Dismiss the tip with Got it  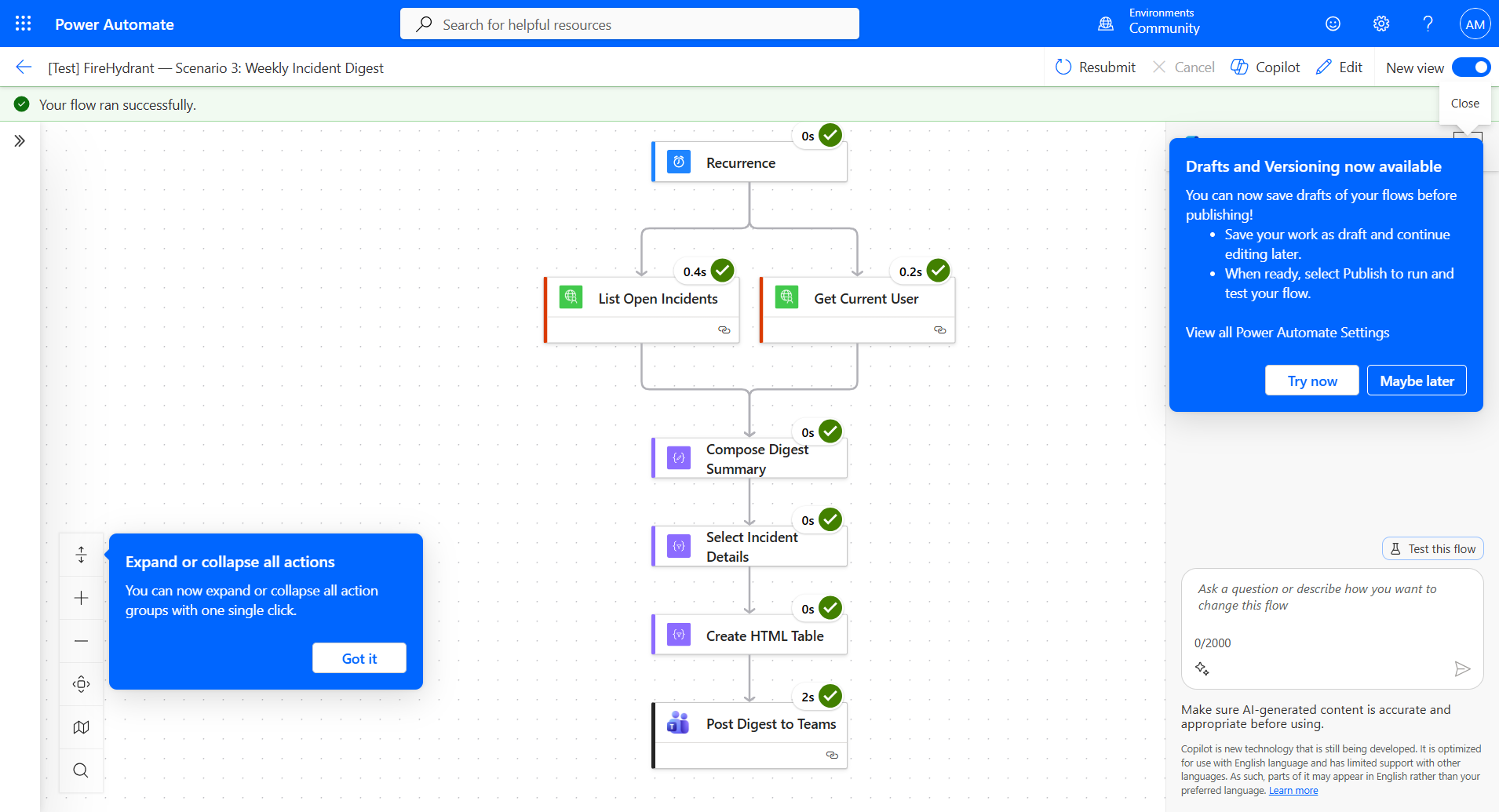(359, 658)
